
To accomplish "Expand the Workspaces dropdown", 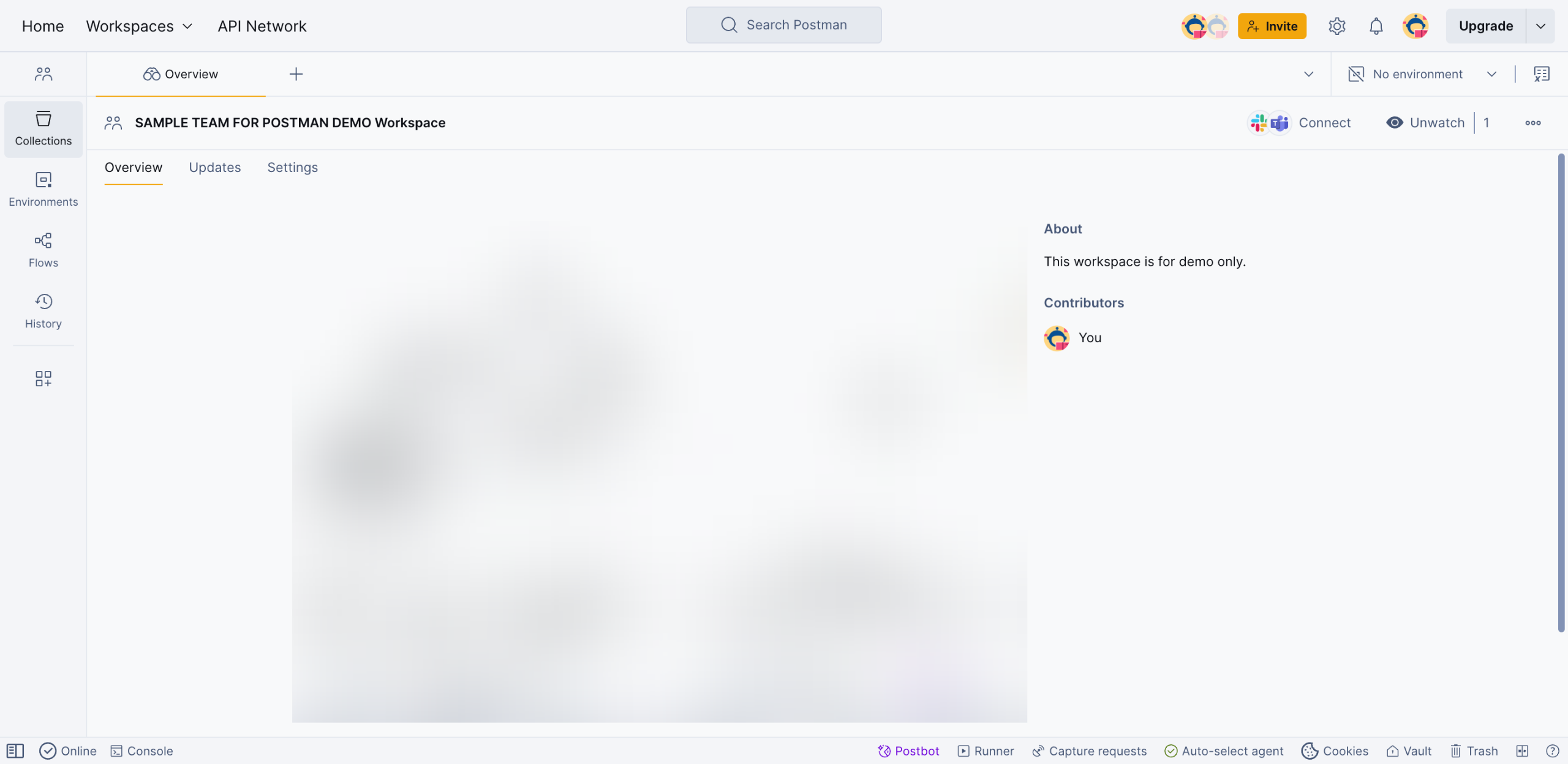I will click(x=139, y=26).
